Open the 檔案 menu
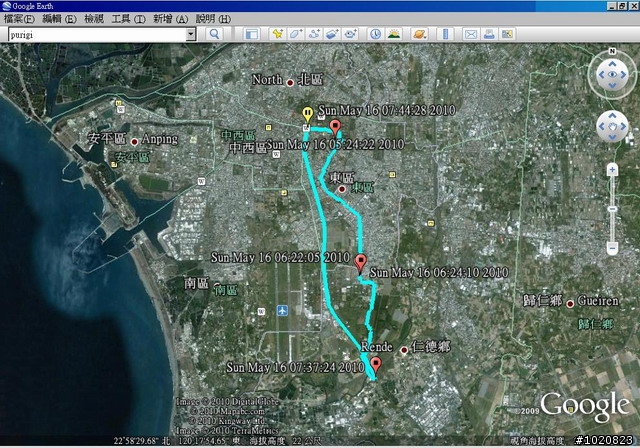This screenshot has width=640, height=448. click(x=19, y=19)
